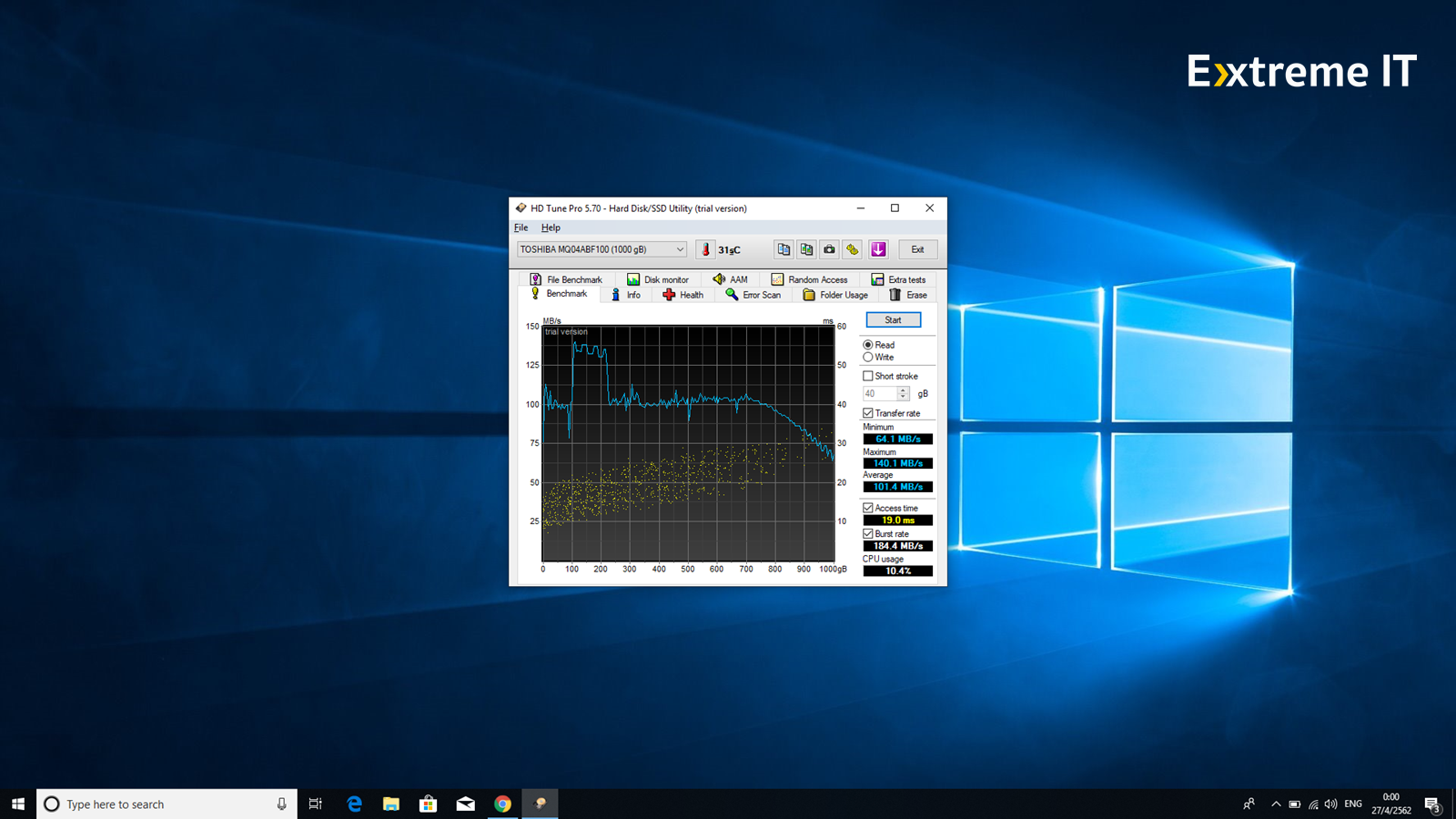Click the camera save screenshot icon
The image size is (1456, 819).
[829, 249]
